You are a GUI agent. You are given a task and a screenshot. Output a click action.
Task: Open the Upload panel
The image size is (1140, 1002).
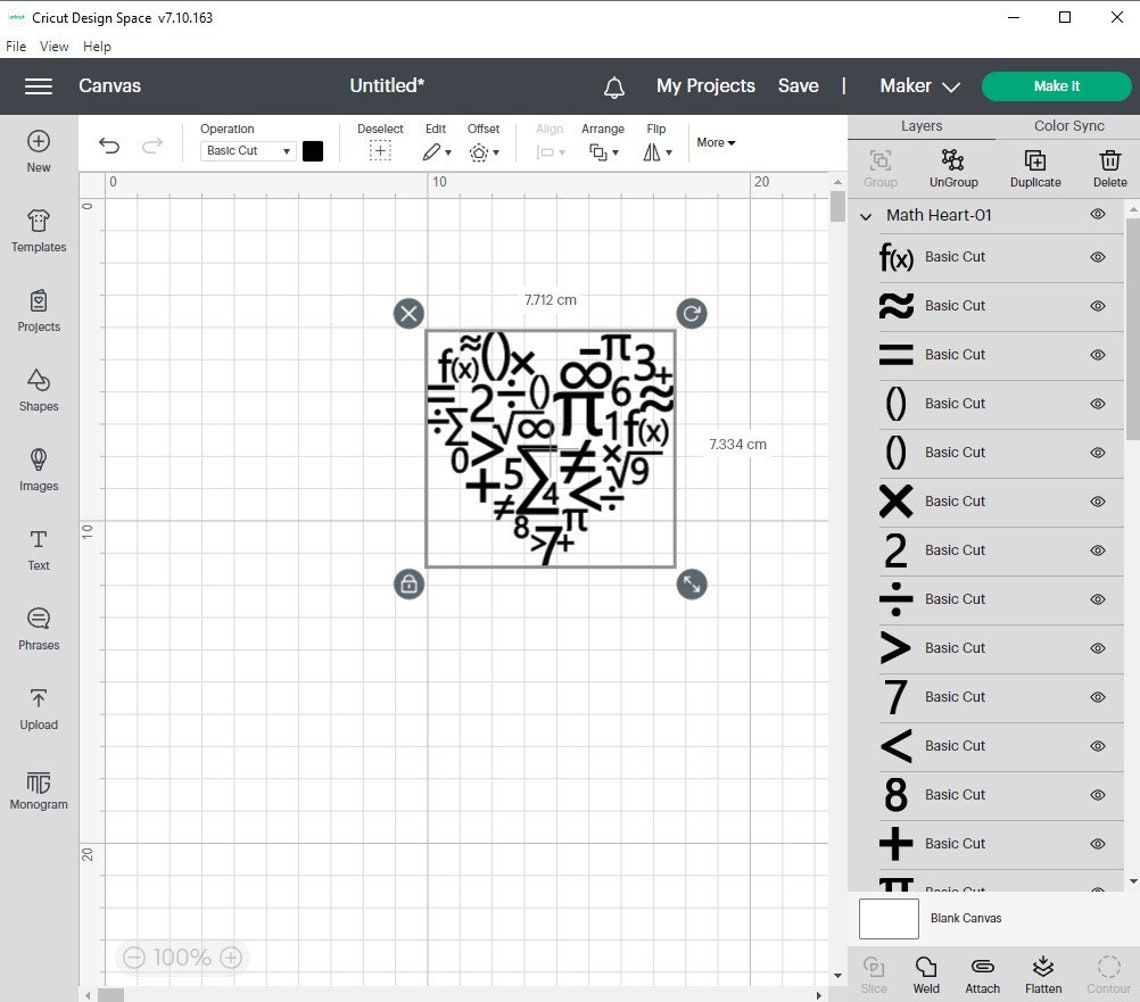click(38, 710)
